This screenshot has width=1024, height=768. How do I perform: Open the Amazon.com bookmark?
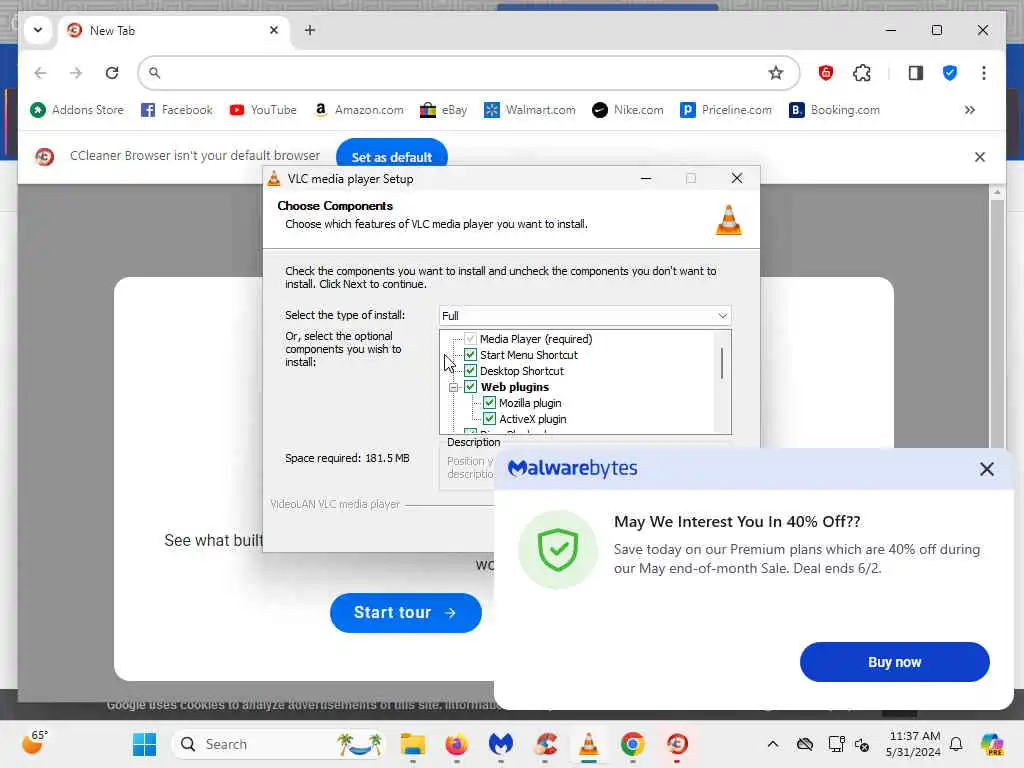click(x=359, y=110)
